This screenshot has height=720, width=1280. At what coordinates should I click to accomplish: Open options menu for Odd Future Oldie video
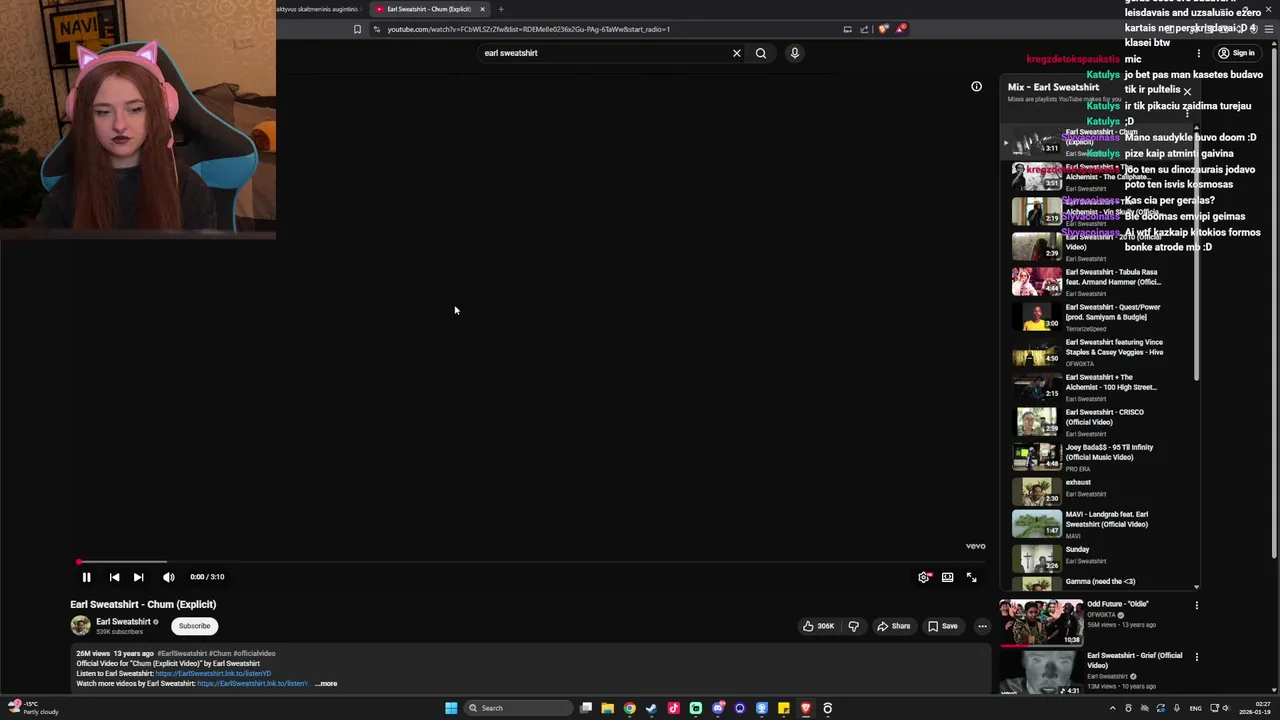pos(1196,605)
